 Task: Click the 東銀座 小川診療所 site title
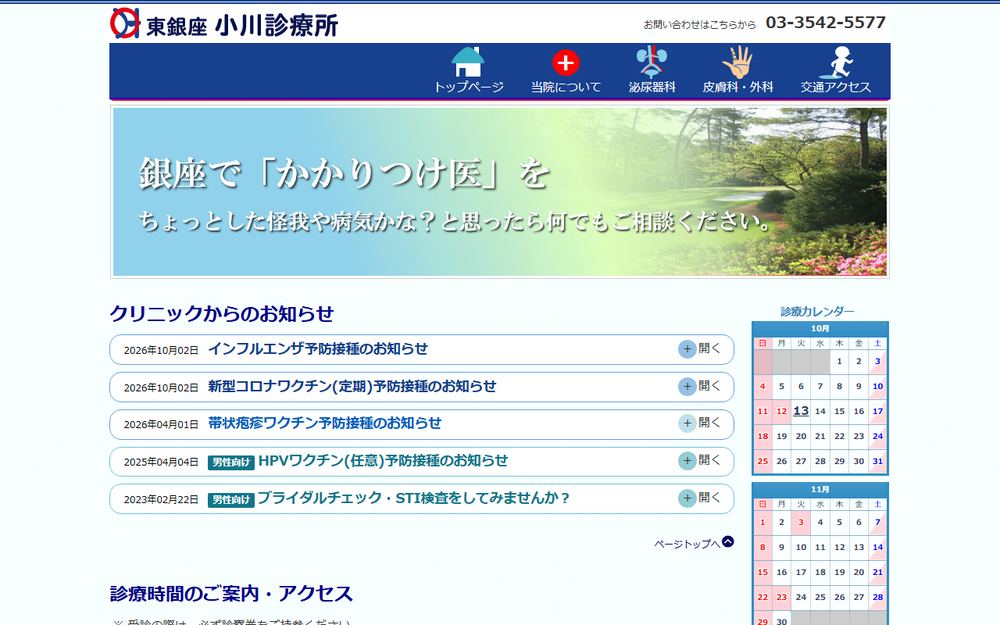click(x=242, y=26)
